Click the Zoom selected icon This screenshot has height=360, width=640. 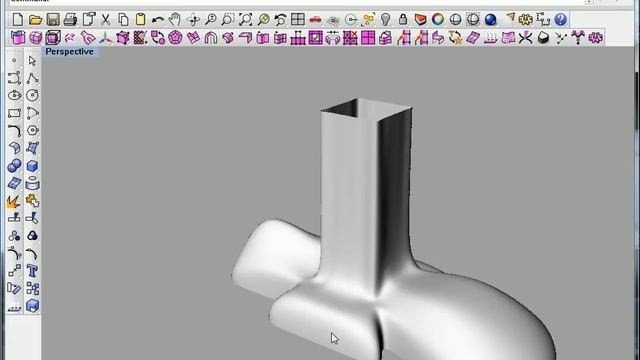coord(263,19)
